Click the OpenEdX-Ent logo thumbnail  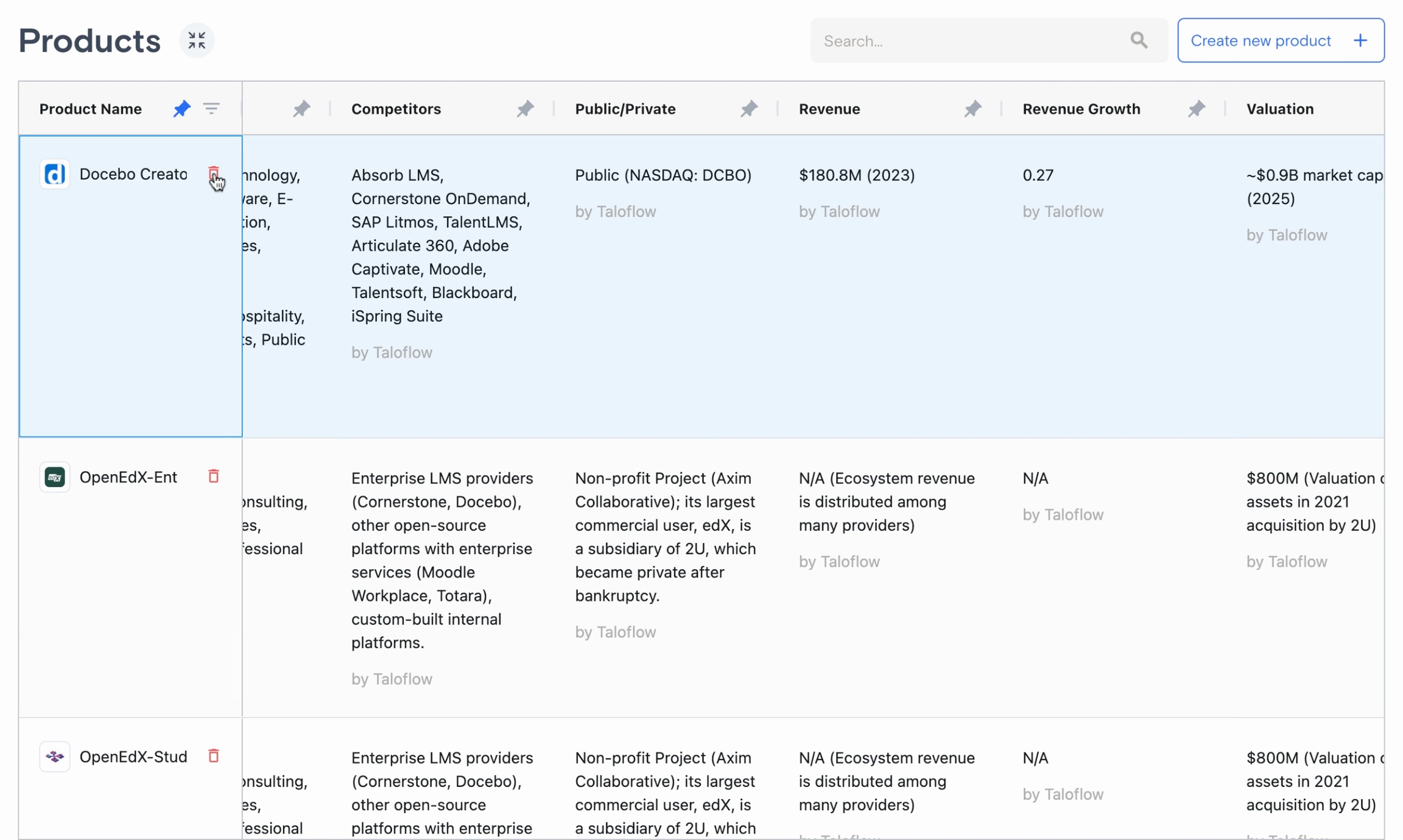point(55,477)
